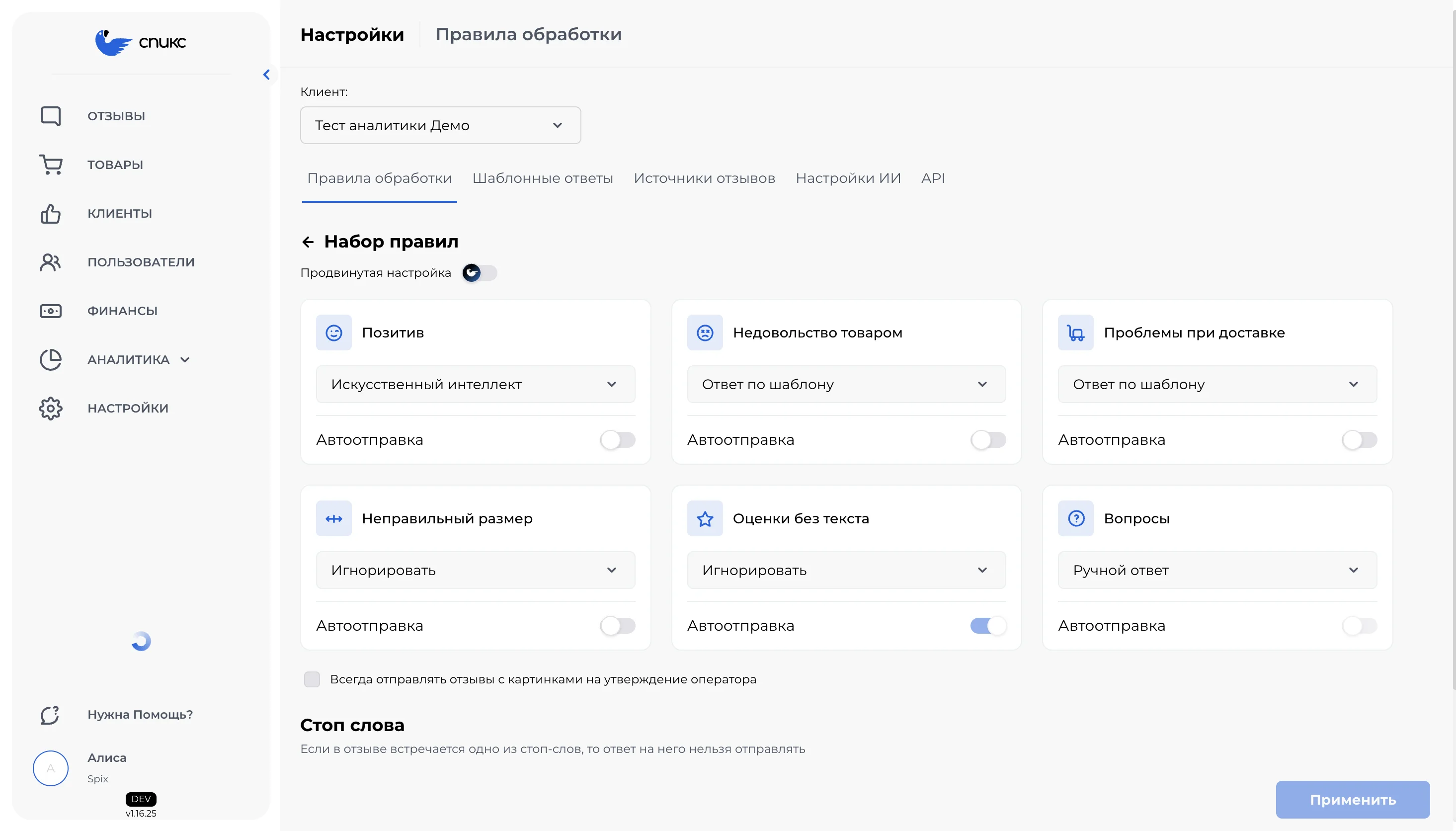
Task: Click the Вопросы question mark icon
Action: pyautogui.click(x=1076, y=518)
